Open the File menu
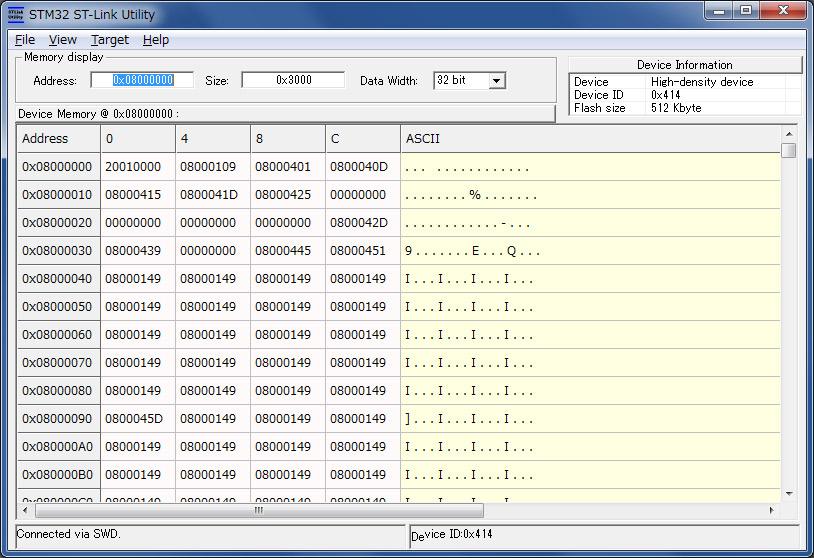This screenshot has height=558, width=814. pyautogui.click(x=25, y=40)
